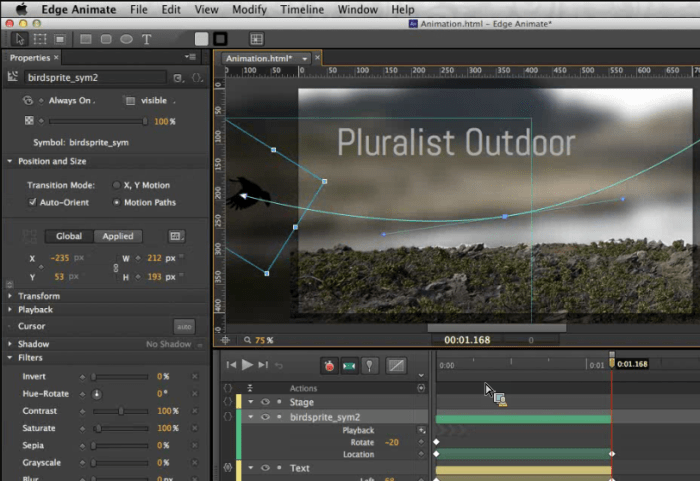The width and height of the screenshot is (700, 481).
Task: Jump to end of timeline
Action: (x=263, y=365)
